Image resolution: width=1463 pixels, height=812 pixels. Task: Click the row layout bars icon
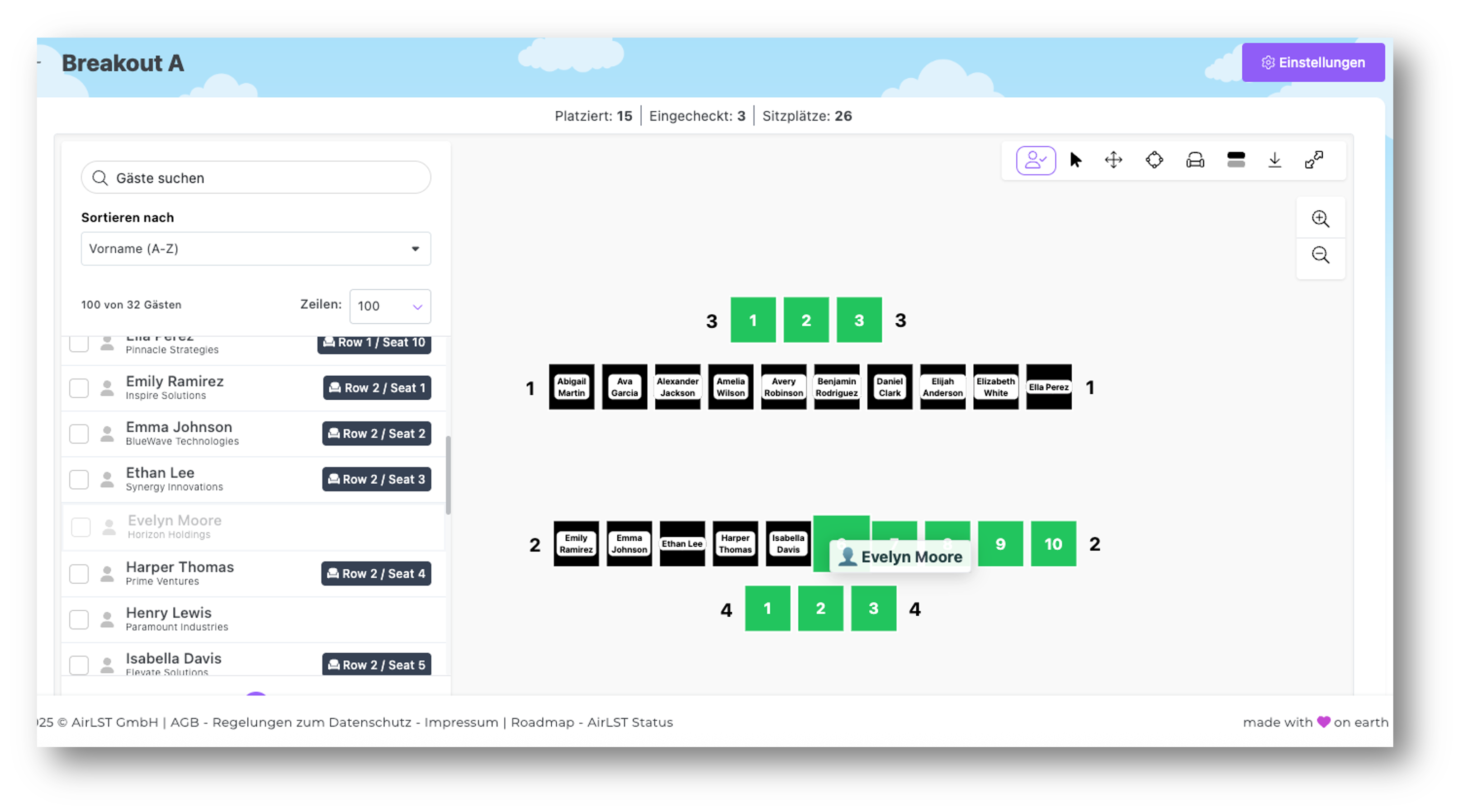[x=1236, y=161]
